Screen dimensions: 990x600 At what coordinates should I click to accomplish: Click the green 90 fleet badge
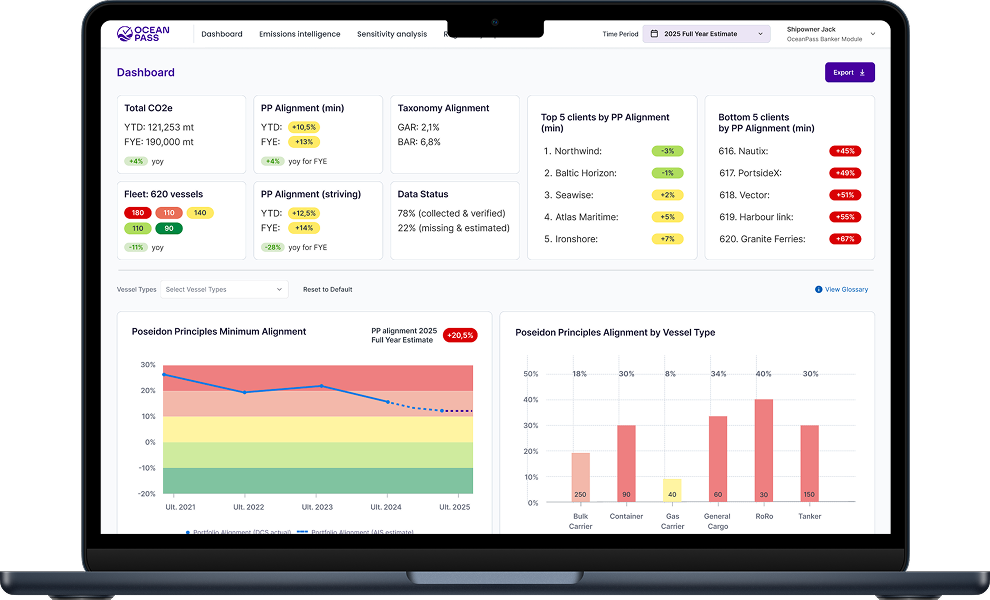pos(168,229)
